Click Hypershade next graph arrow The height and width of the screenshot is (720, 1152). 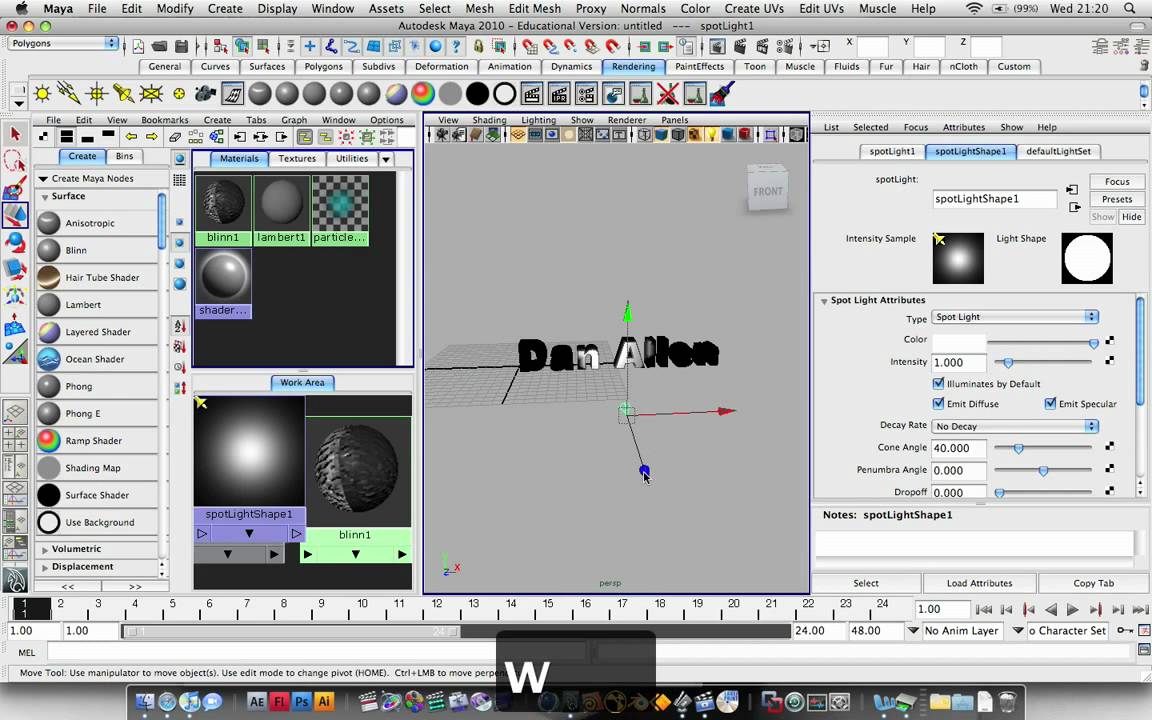151,136
